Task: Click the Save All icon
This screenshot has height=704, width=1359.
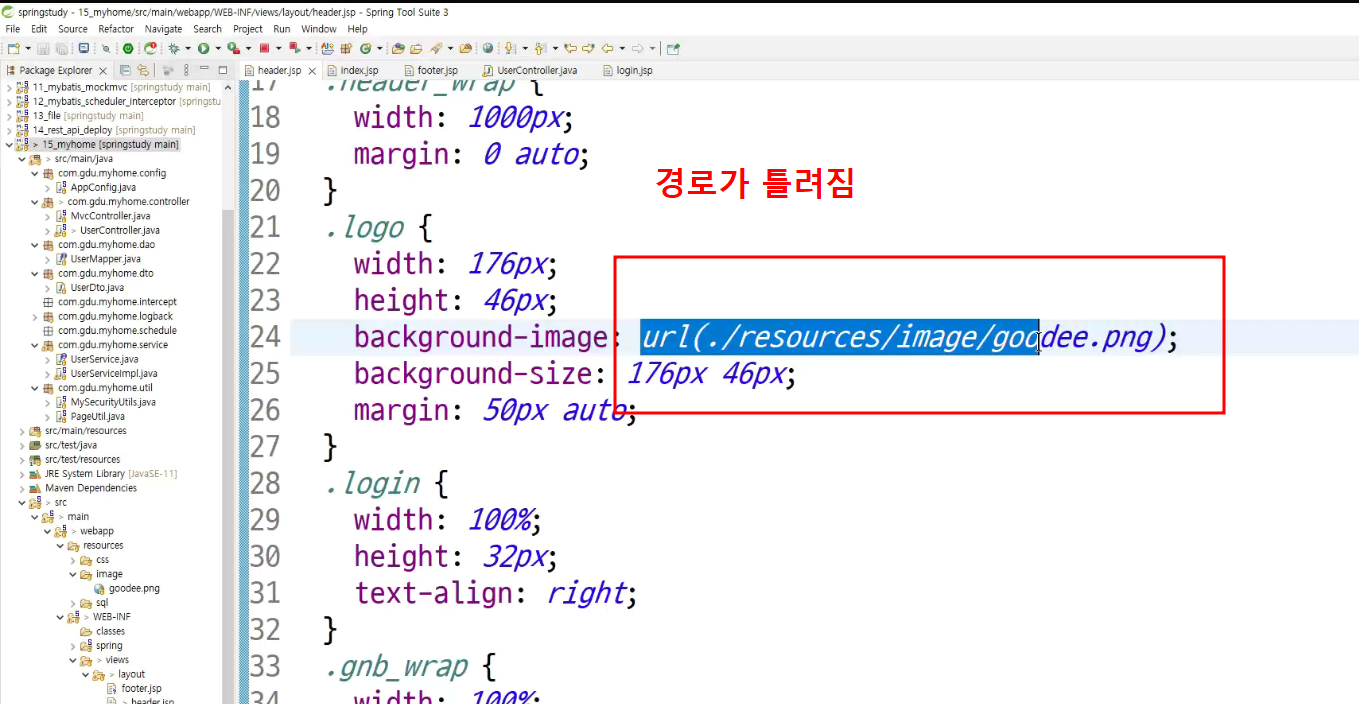Action: coord(62,48)
